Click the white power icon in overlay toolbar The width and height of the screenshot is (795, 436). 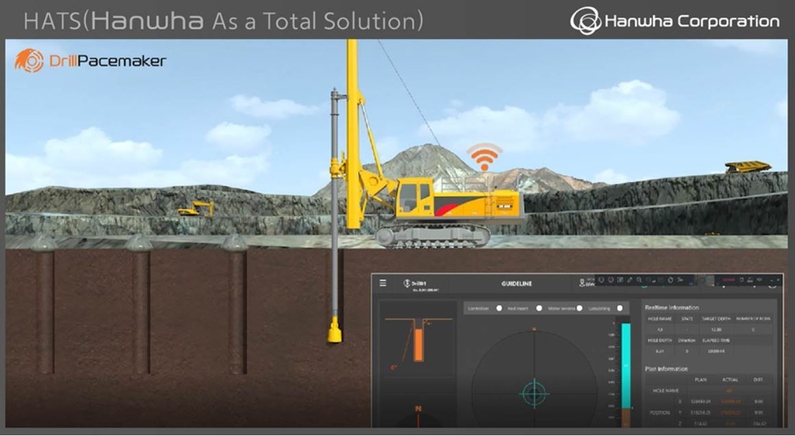point(601,280)
